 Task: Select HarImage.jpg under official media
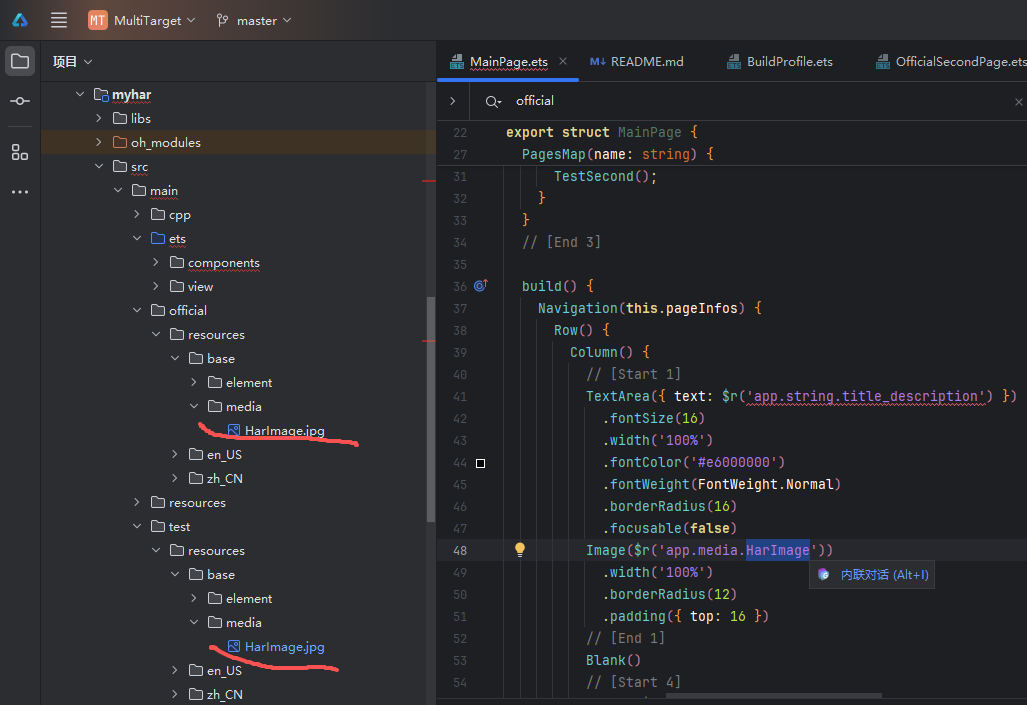284,430
